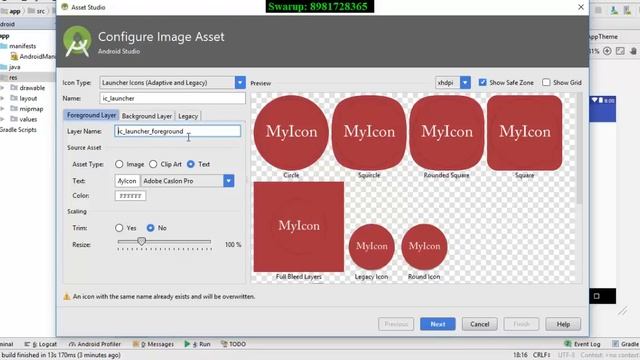The width and height of the screenshot is (640, 360).
Task: Open the Gradle tool window button
Action: pyautogui.click(x=626, y=344)
